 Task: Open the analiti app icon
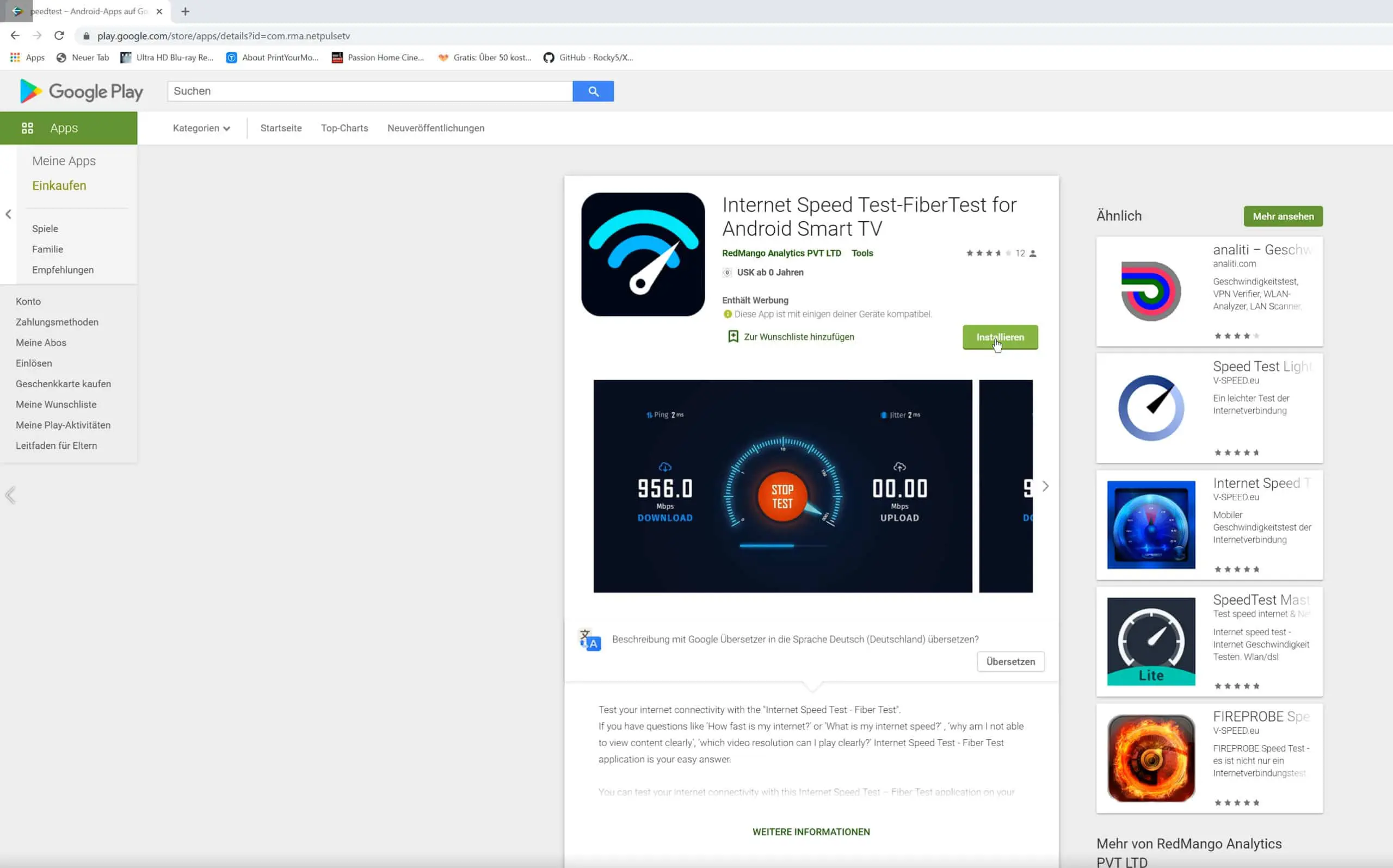[1151, 292]
